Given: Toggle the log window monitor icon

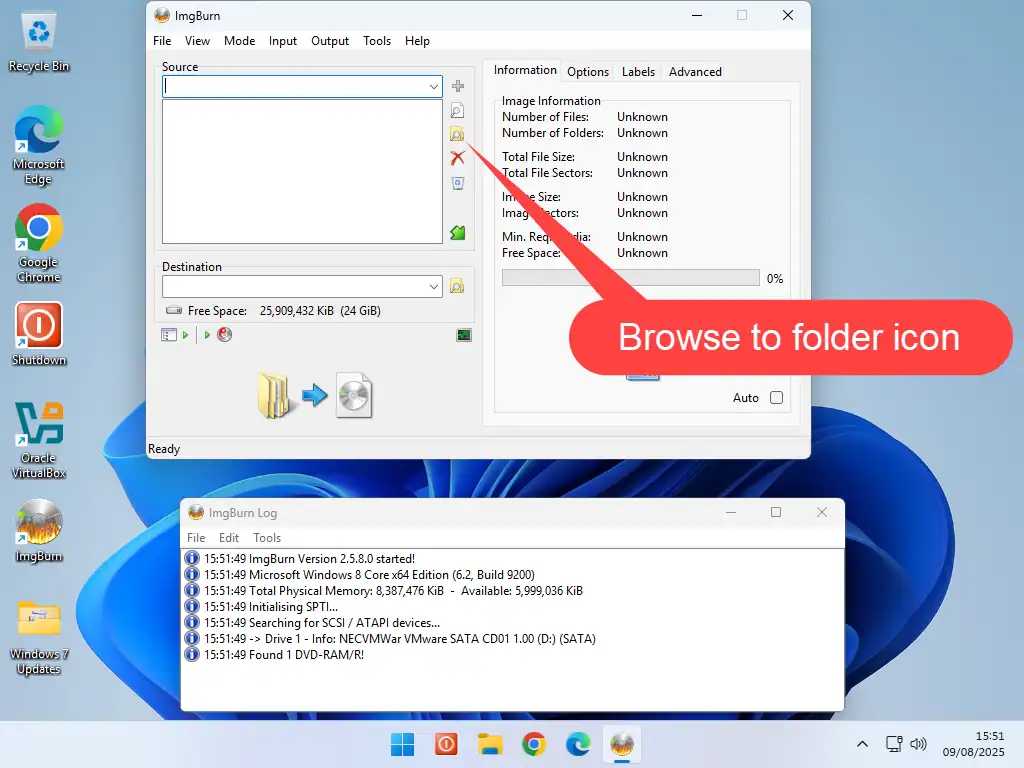Looking at the screenshot, I should click(x=464, y=335).
